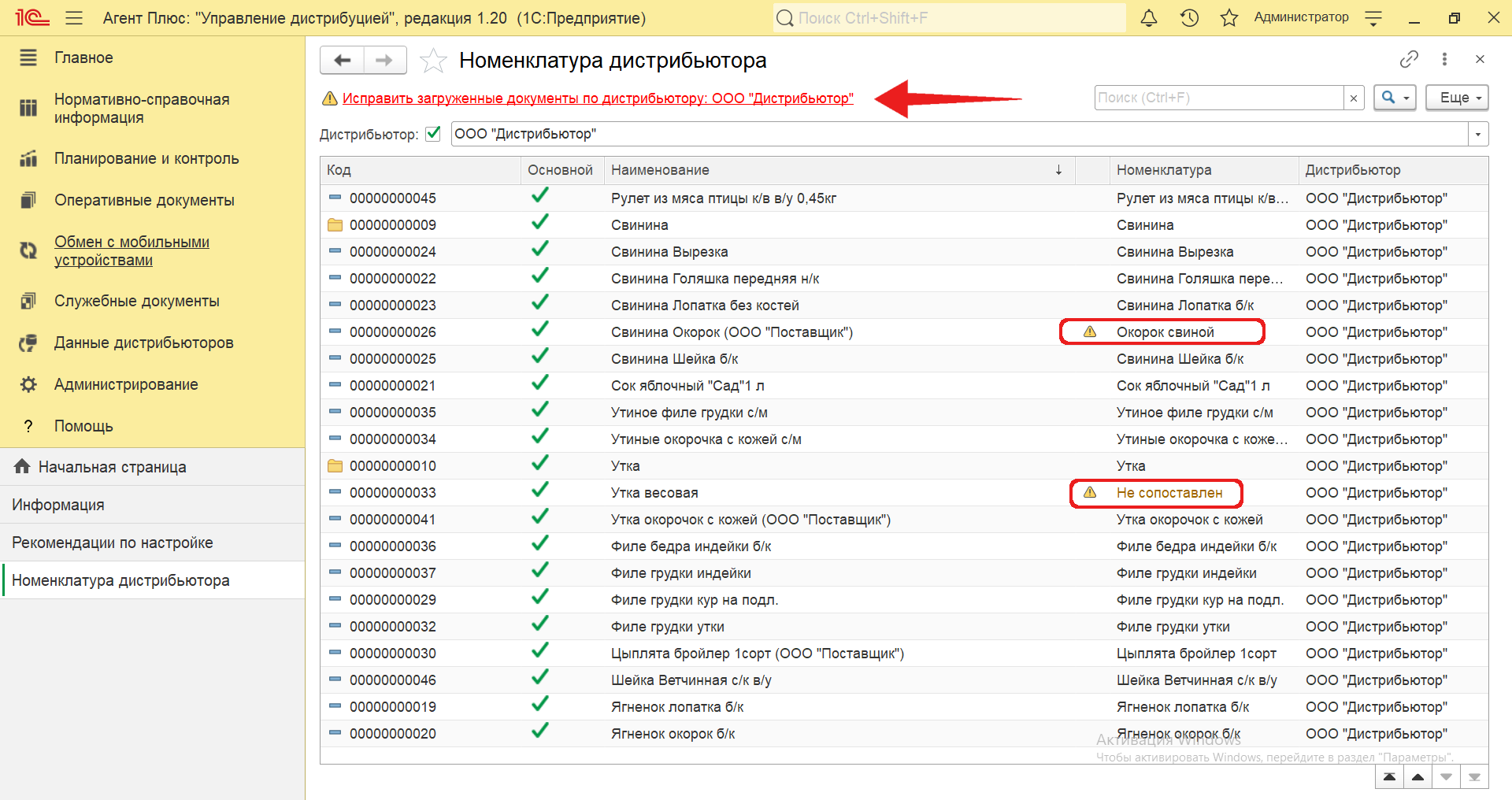
Task: Click folder icon of row 0000000010
Action: point(335,466)
